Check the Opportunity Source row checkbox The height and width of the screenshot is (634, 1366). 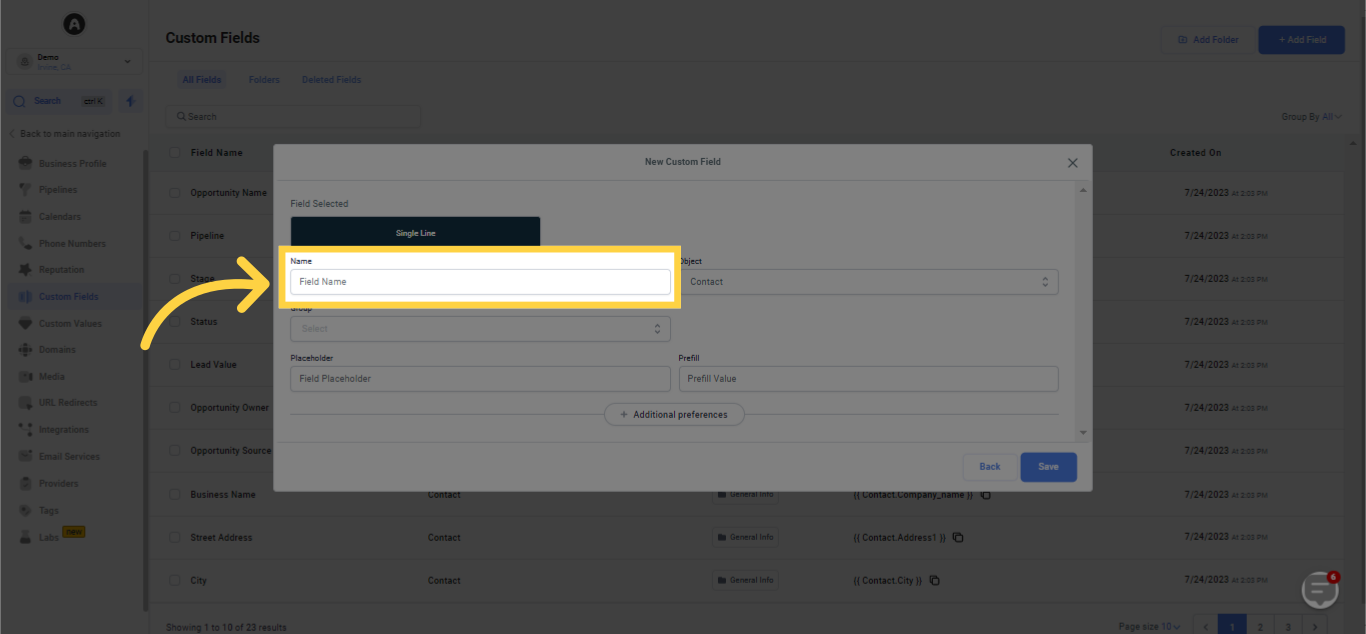[175, 451]
